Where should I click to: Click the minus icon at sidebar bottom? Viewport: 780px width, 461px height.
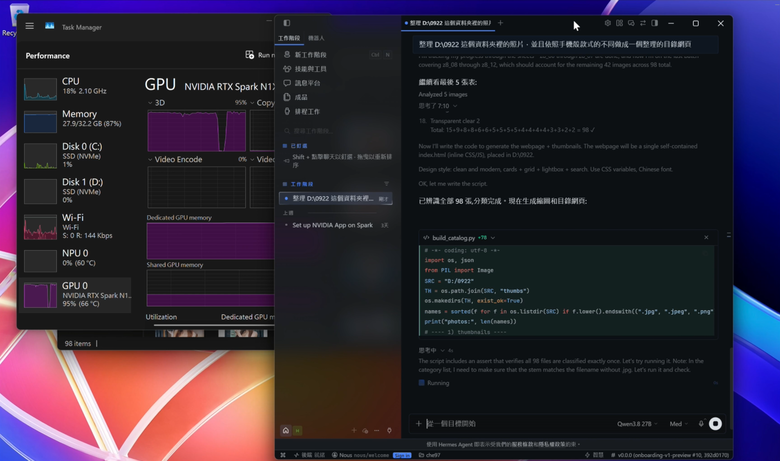pos(377,431)
